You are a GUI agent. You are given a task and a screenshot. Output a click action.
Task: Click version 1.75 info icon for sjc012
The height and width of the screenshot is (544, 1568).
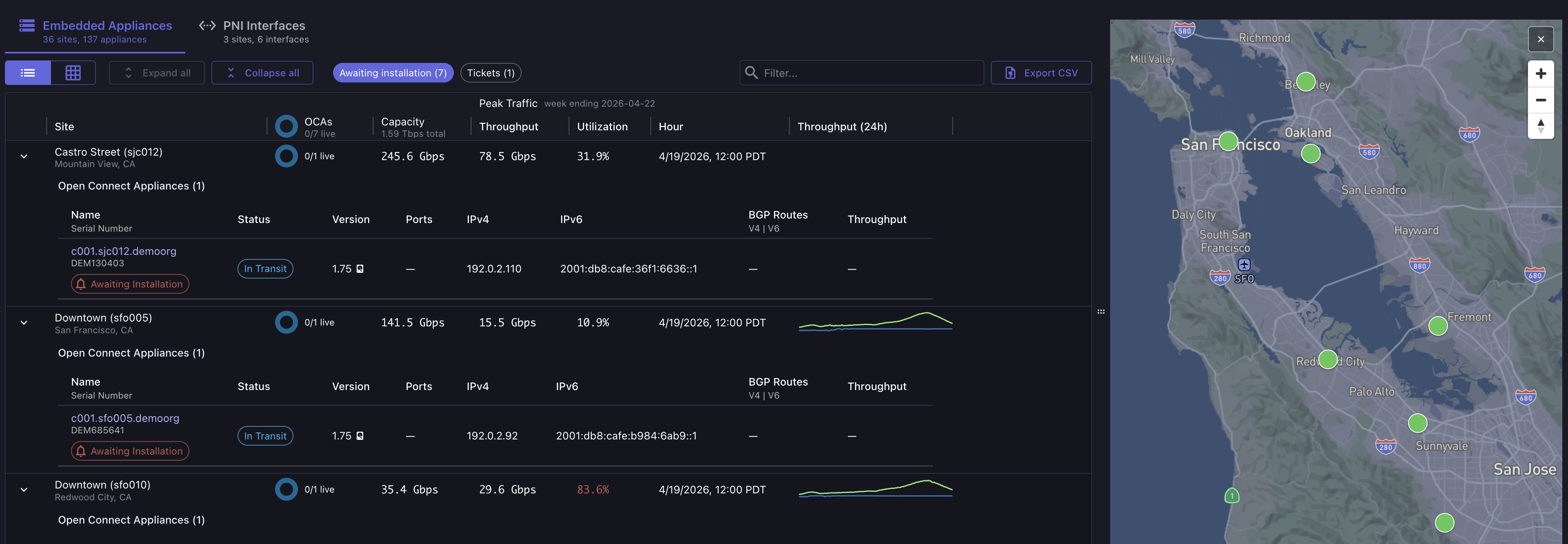[360, 269]
